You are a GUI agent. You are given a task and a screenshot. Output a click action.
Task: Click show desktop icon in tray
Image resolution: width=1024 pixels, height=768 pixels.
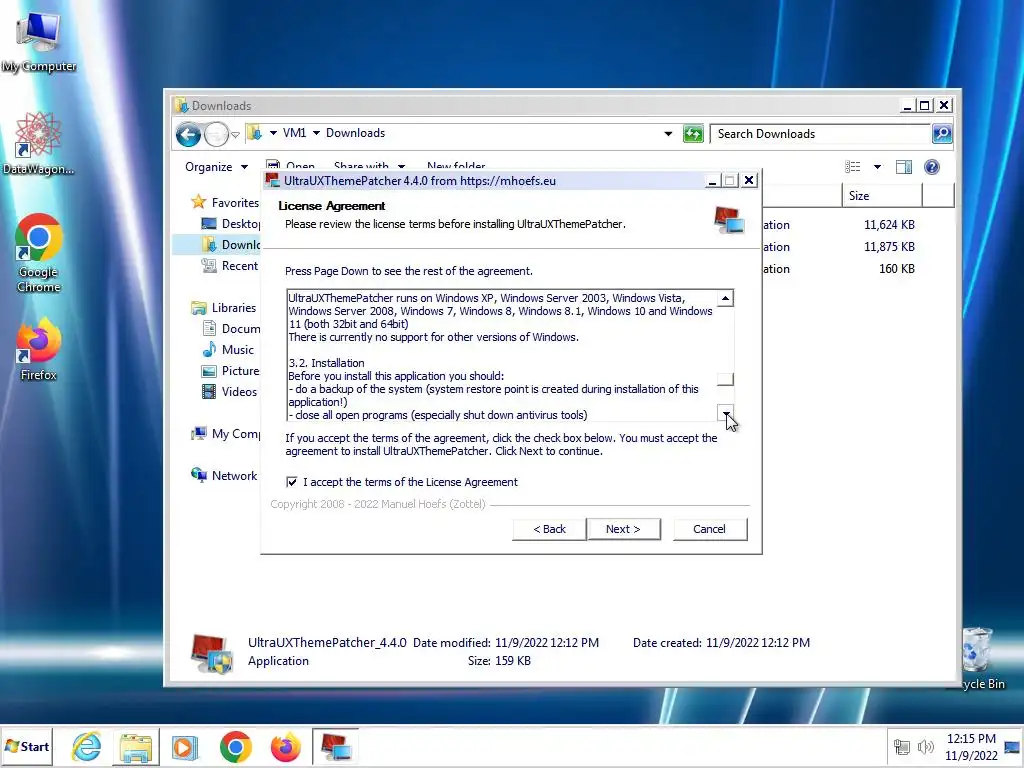pos(1012,746)
